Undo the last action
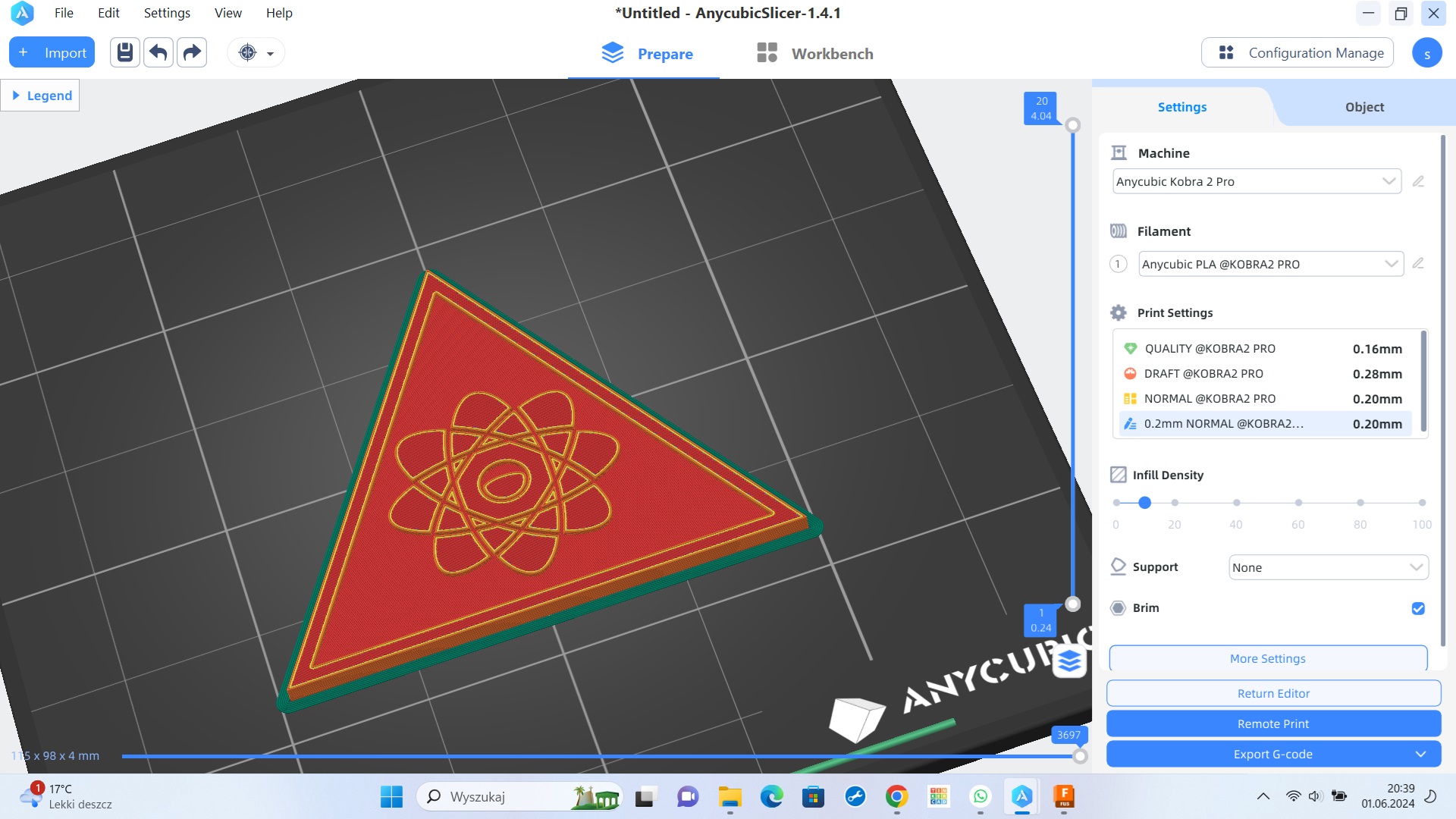 pyautogui.click(x=158, y=52)
